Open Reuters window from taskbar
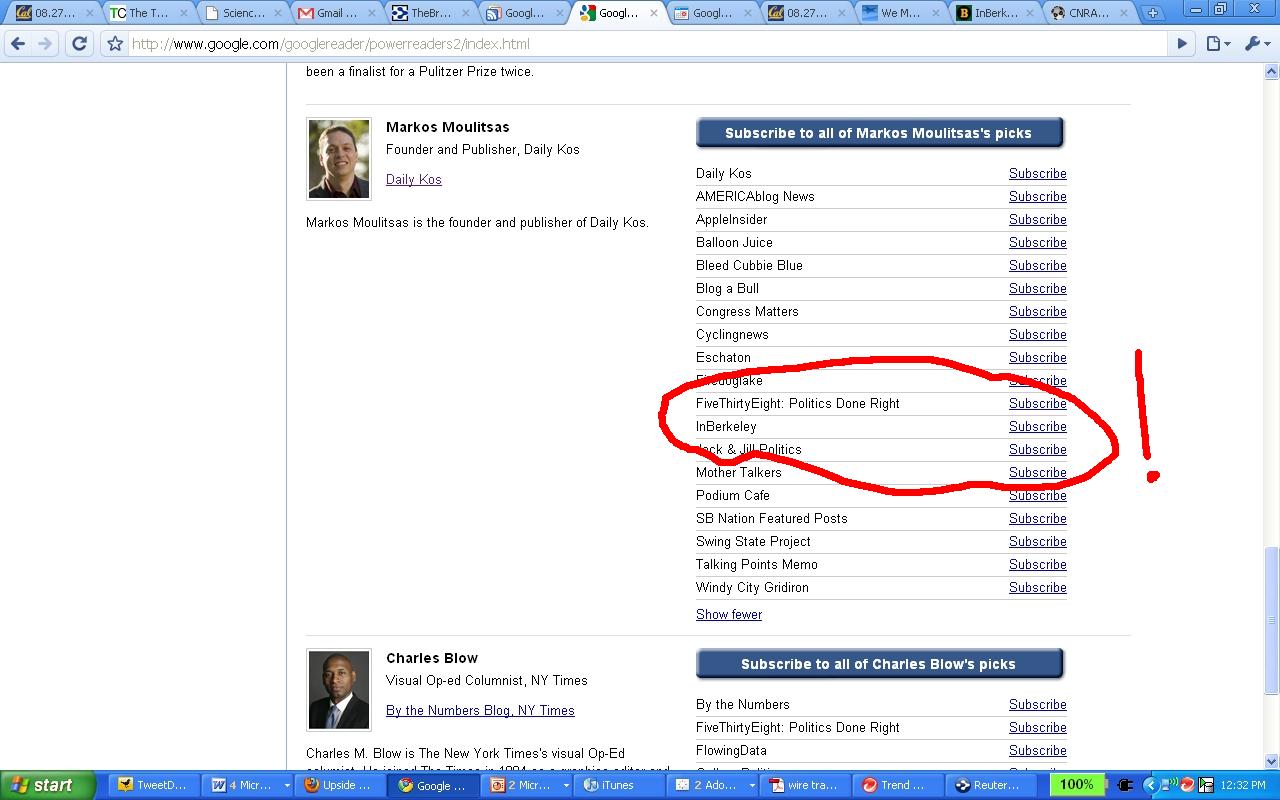Image resolution: width=1280 pixels, height=800 pixels. click(x=992, y=785)
